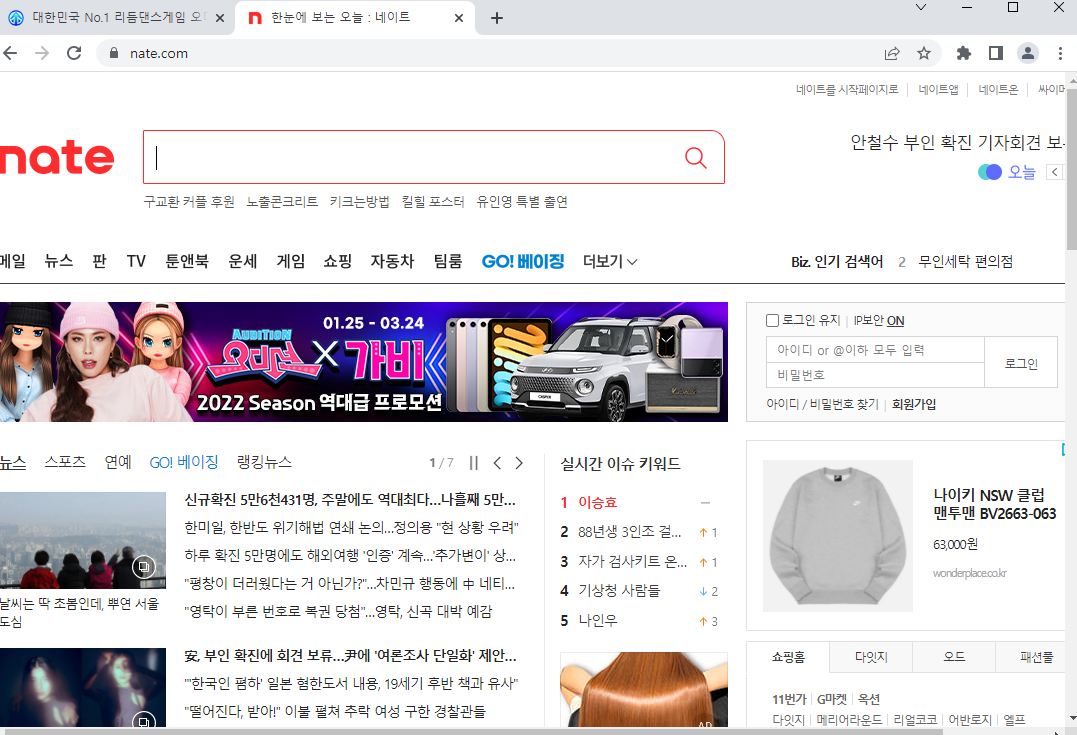Open trending keyword 이승효
Screen dimensions: 1077x735
598,503
